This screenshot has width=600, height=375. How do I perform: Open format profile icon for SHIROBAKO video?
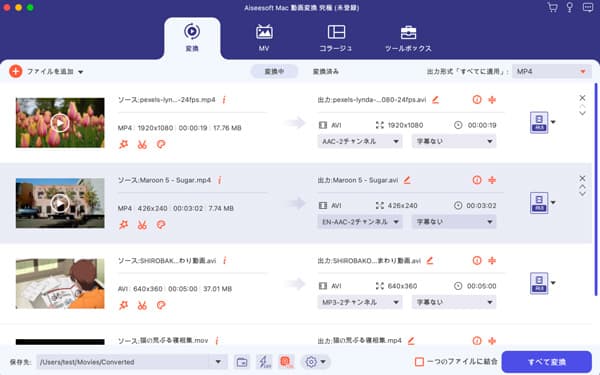539,283
